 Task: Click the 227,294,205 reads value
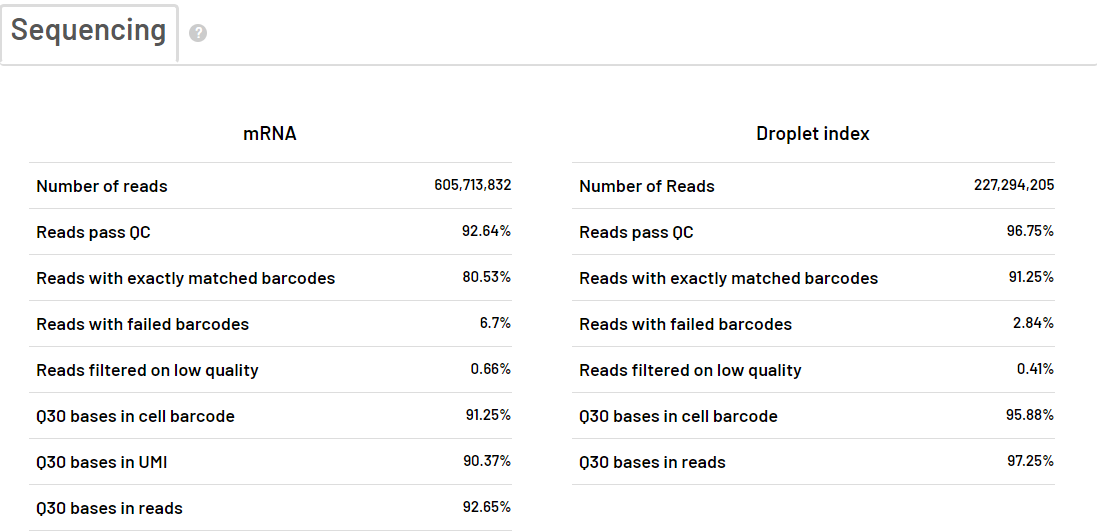(x=1014, y=185)
